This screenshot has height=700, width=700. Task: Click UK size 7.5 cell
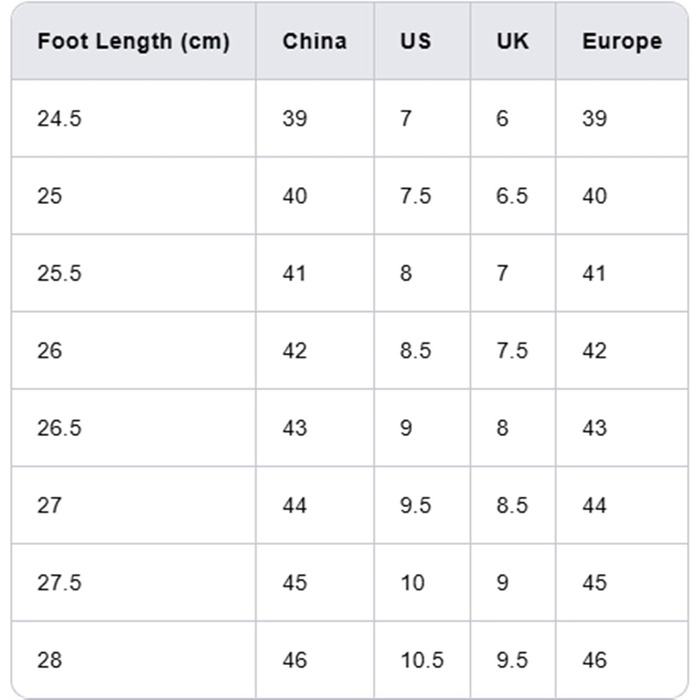point(512,351)
